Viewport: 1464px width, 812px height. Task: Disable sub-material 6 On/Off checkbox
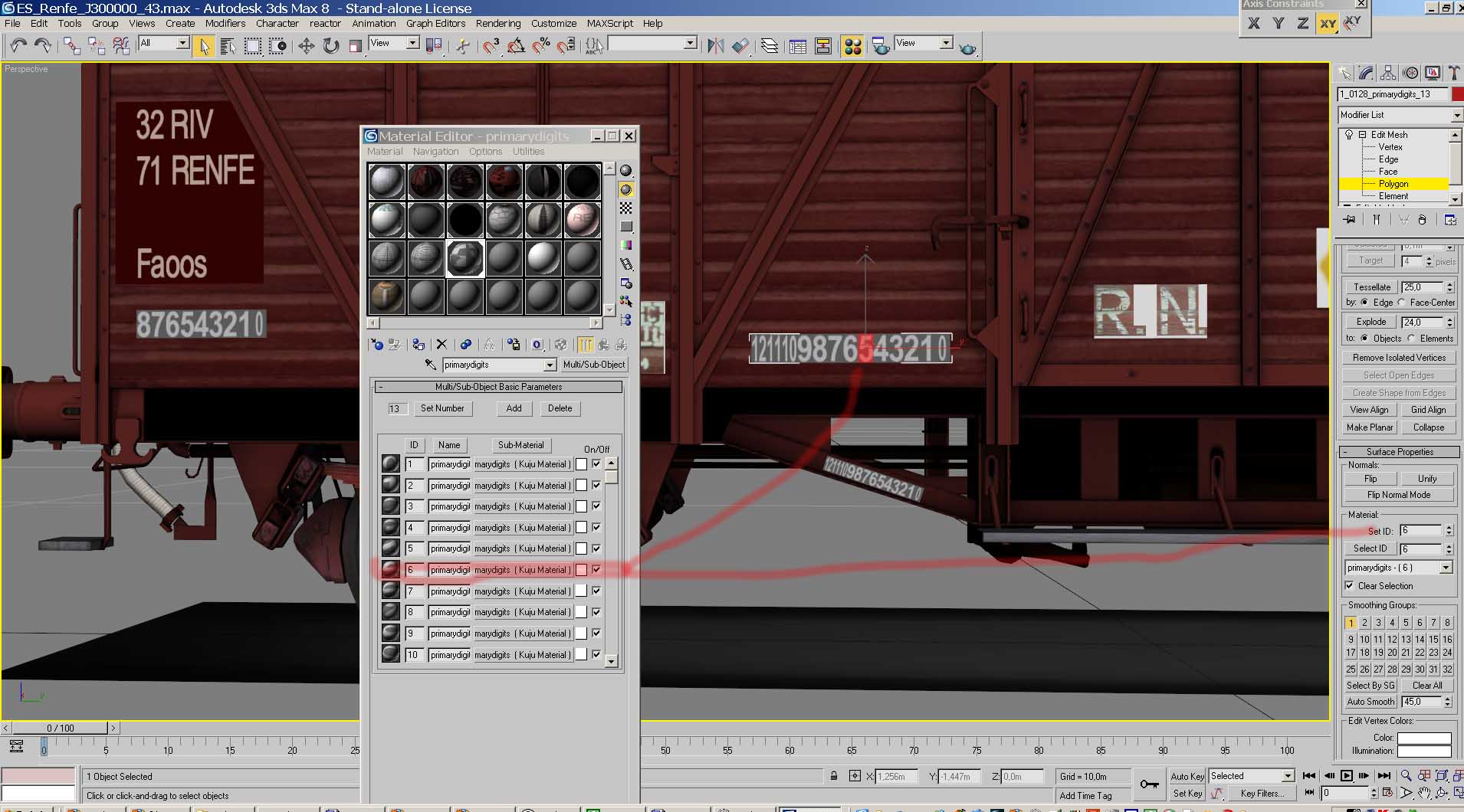pos(596,569)
